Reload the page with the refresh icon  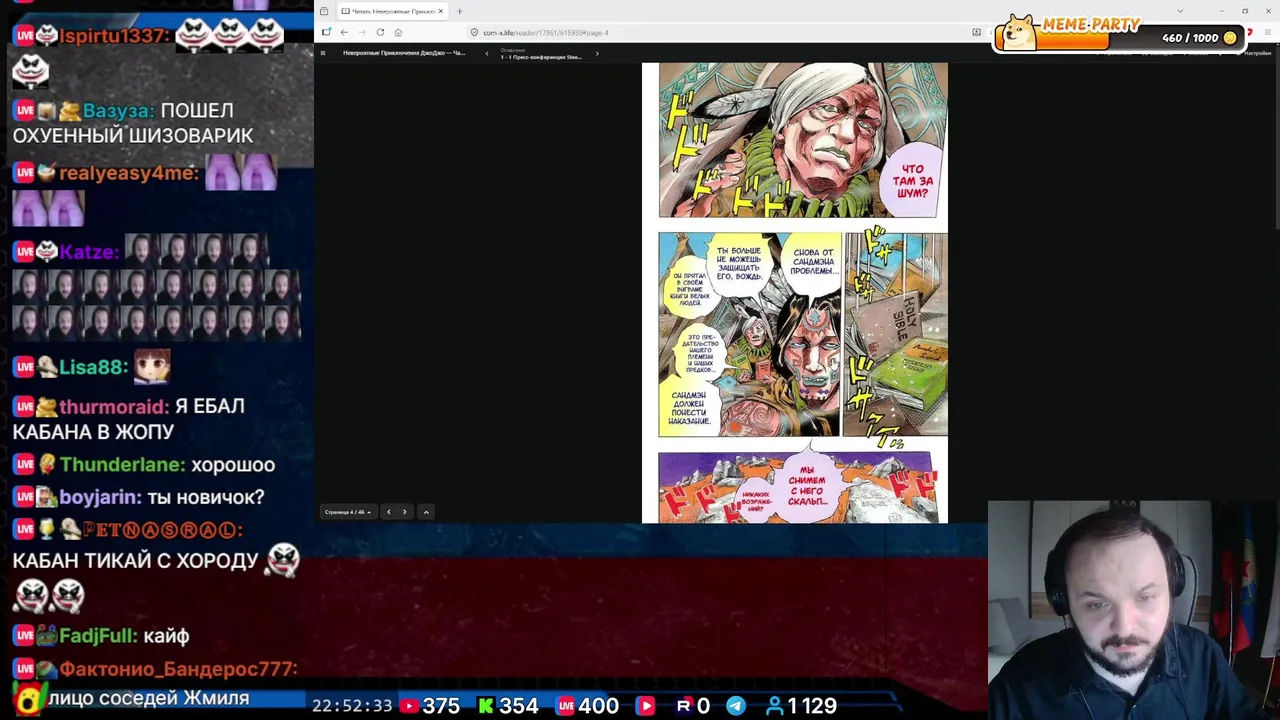click(380, 32)
